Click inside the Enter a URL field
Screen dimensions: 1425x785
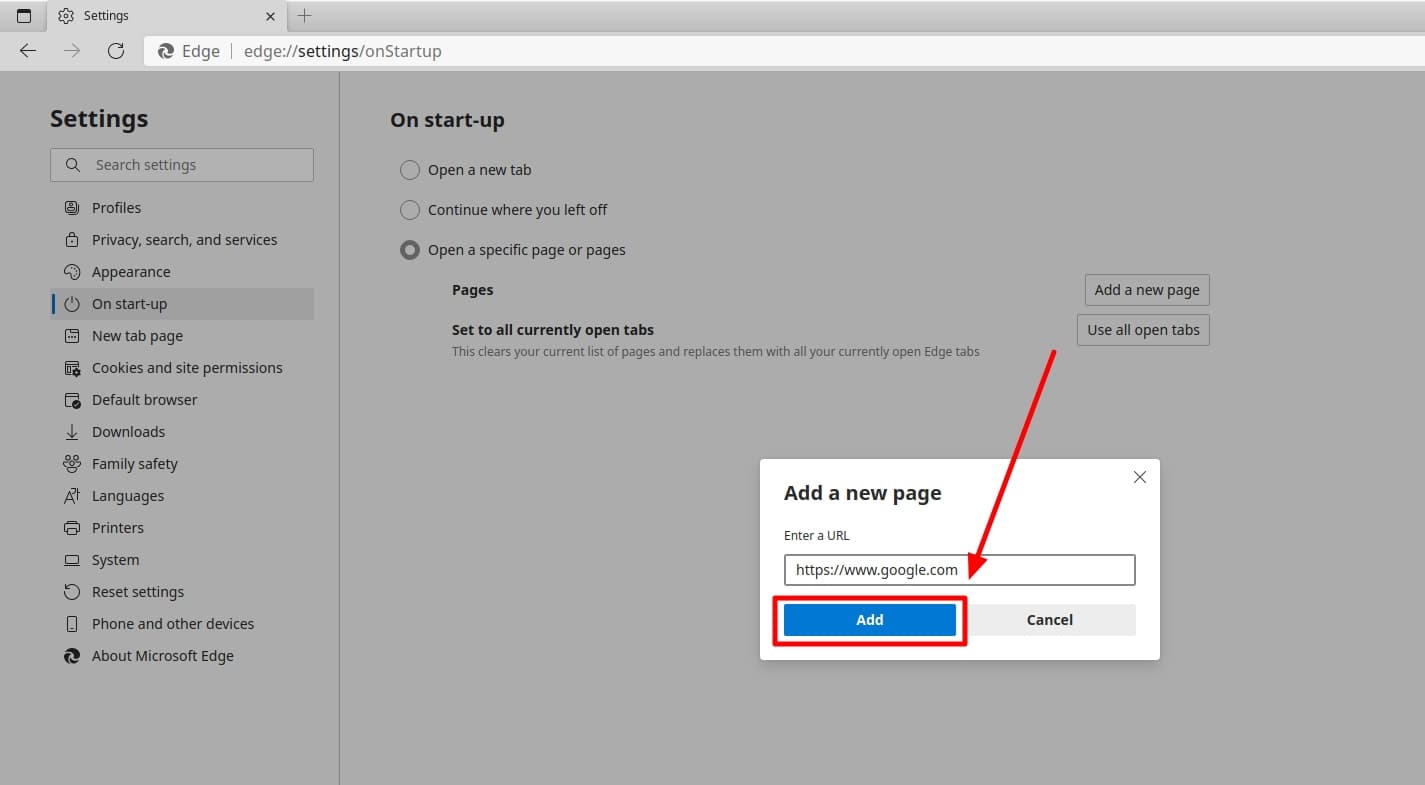coord(959,569)
